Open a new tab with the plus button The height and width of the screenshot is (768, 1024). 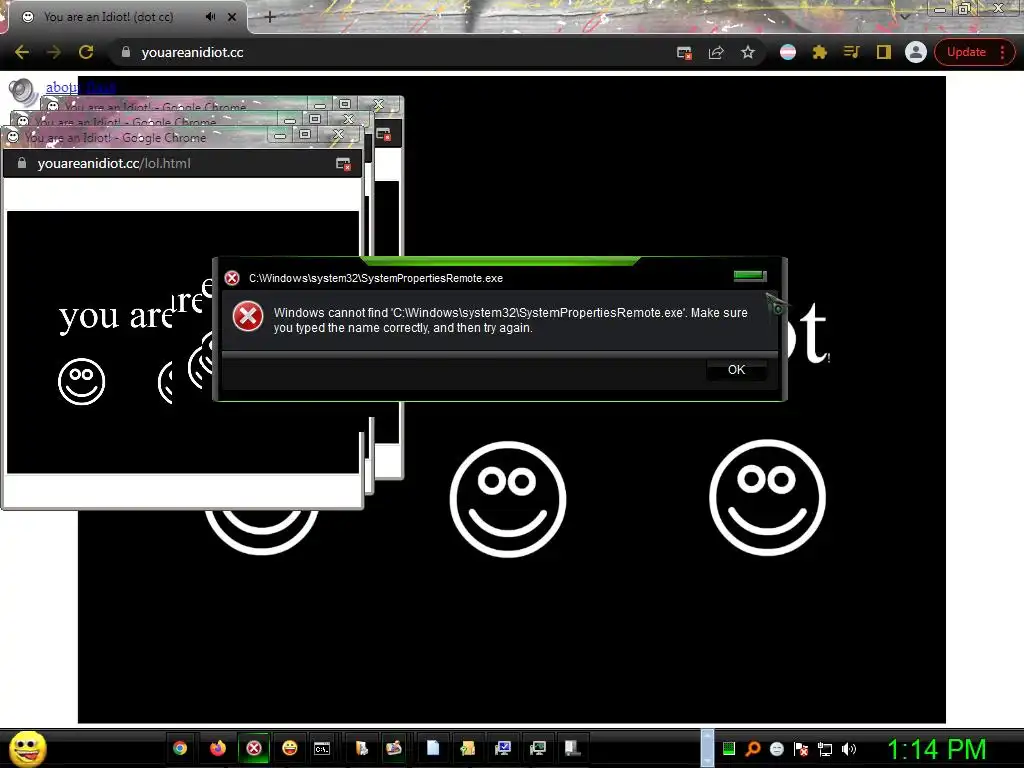[x=270, y=17]
